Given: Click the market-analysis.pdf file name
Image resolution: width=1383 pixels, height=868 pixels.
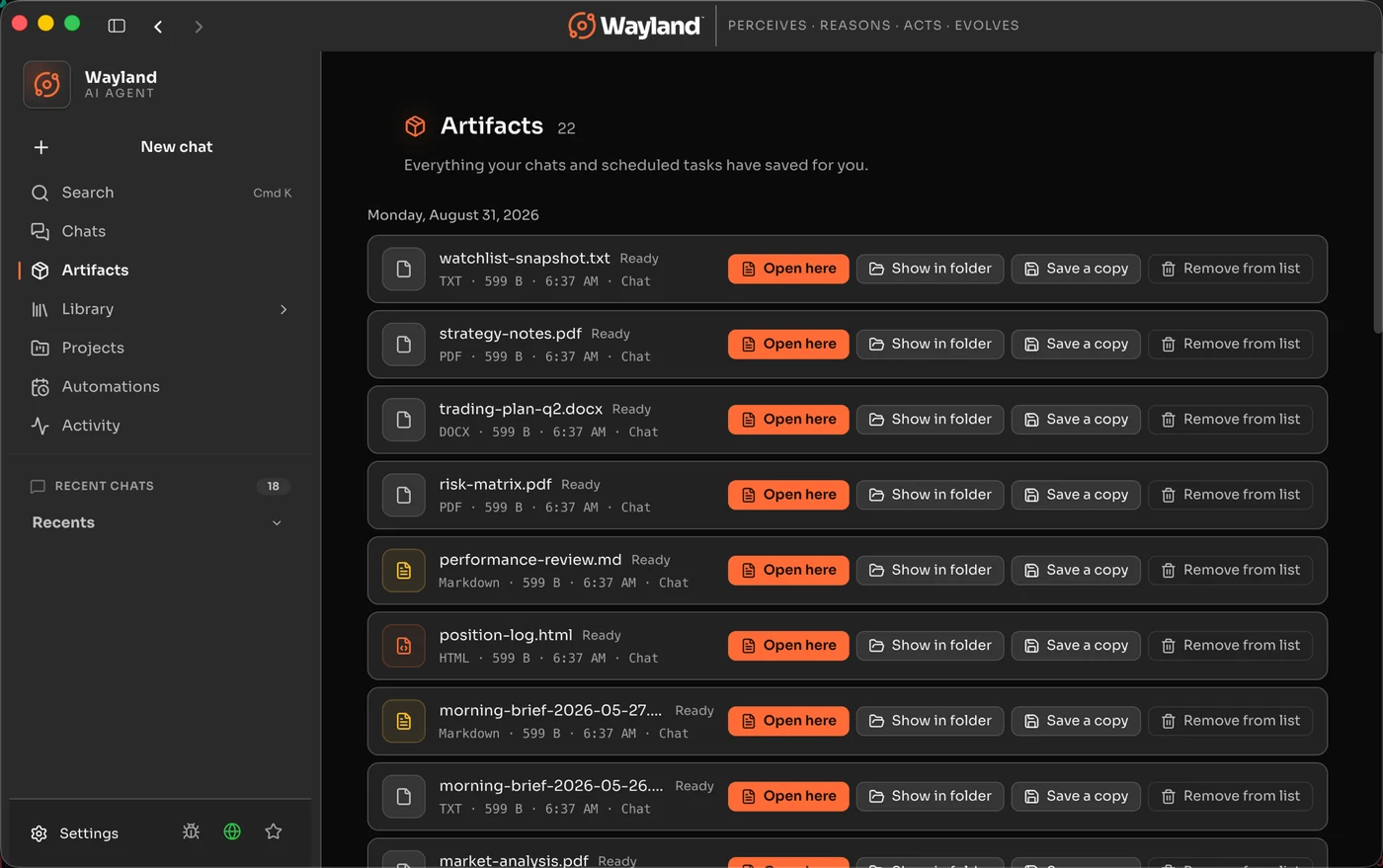Looking at the screenshot, I should (514, 860).
